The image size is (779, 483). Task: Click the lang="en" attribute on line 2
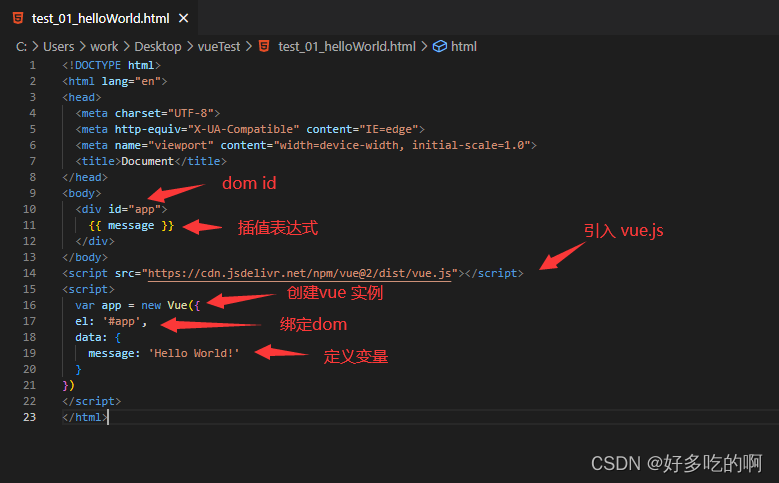tap(131, 81)
